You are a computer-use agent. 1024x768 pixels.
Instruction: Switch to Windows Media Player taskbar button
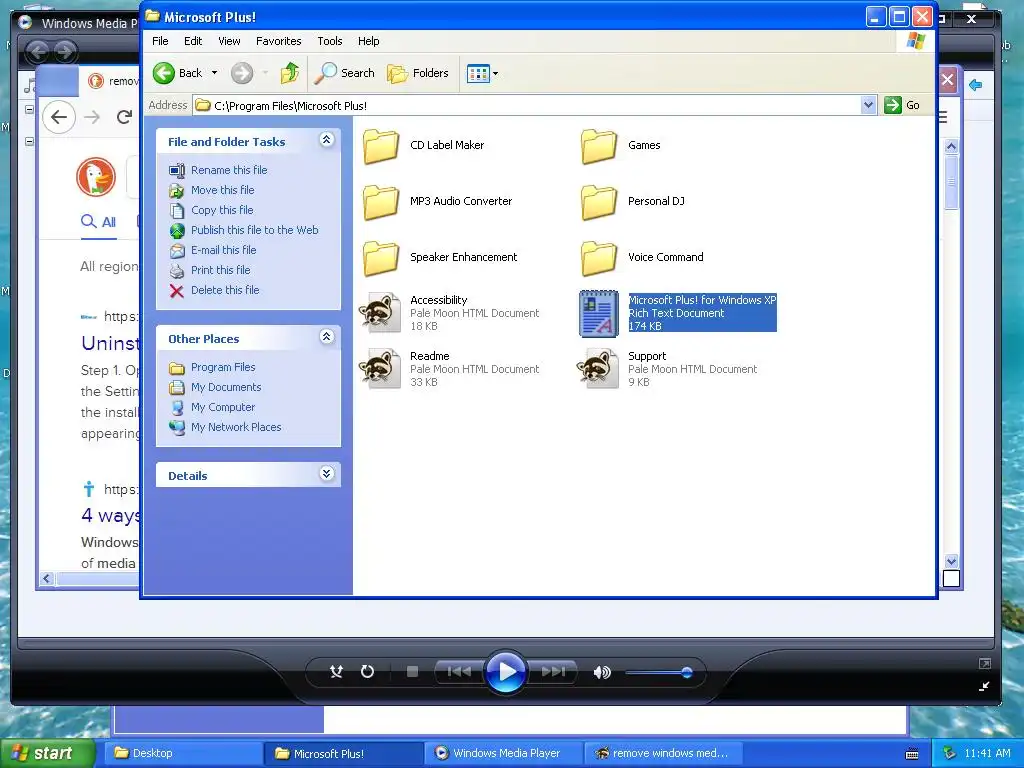click(502, 753)
